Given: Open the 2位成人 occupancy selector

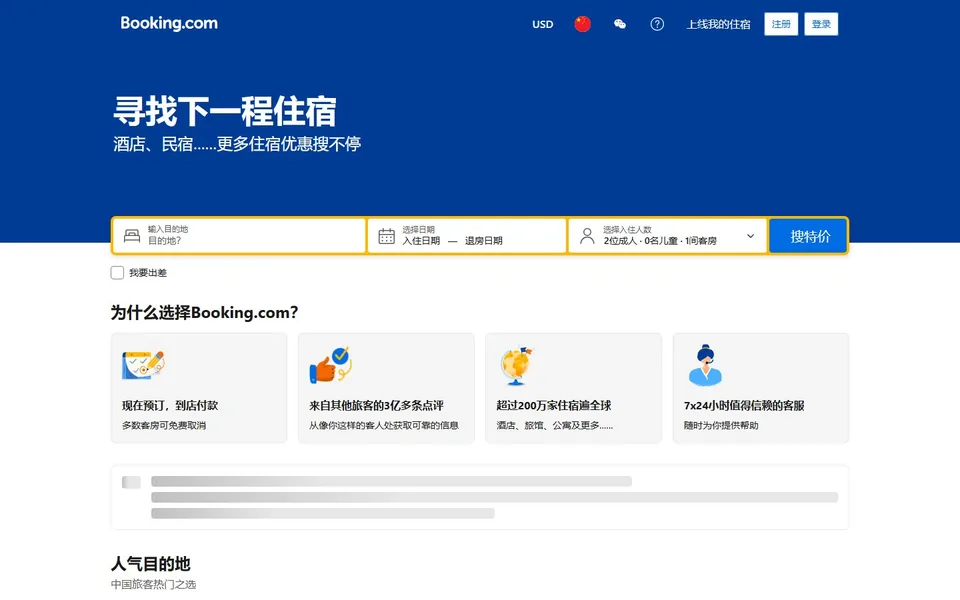Looking at the screenshot, I should (667, 235).
